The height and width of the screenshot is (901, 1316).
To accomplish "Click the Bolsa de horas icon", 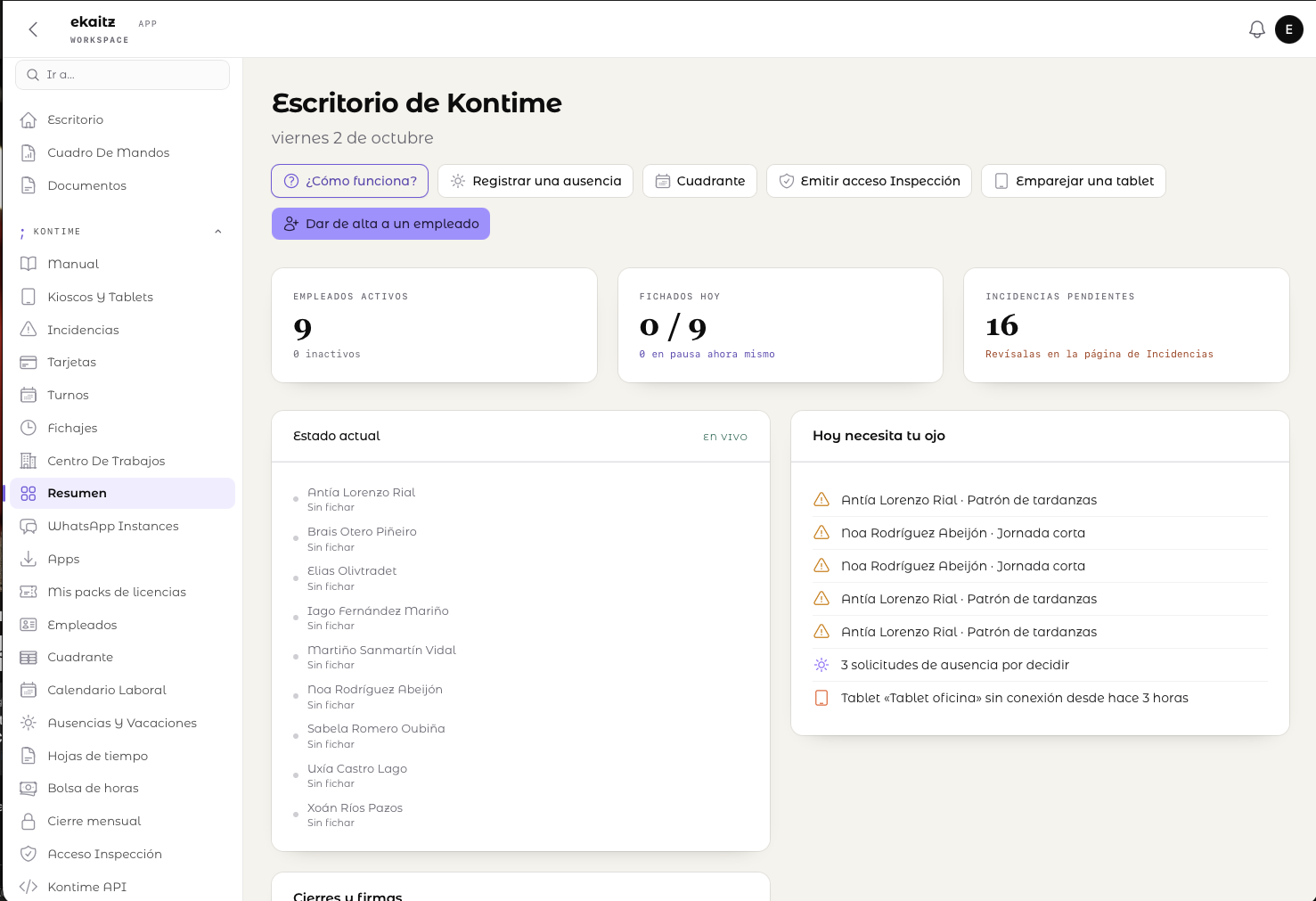I will click(x=29, y=788).
